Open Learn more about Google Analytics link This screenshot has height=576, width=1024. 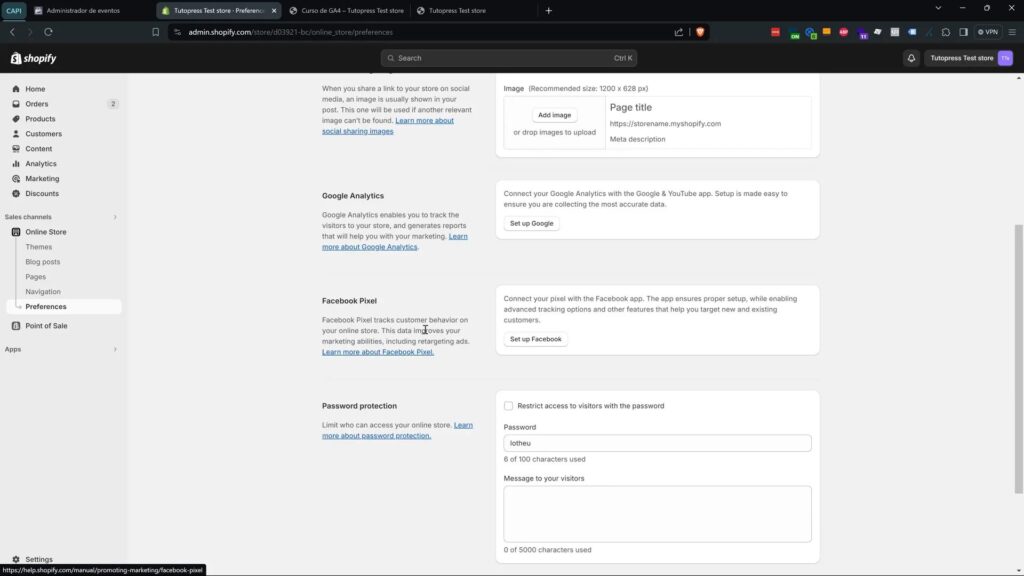(394, 242)
